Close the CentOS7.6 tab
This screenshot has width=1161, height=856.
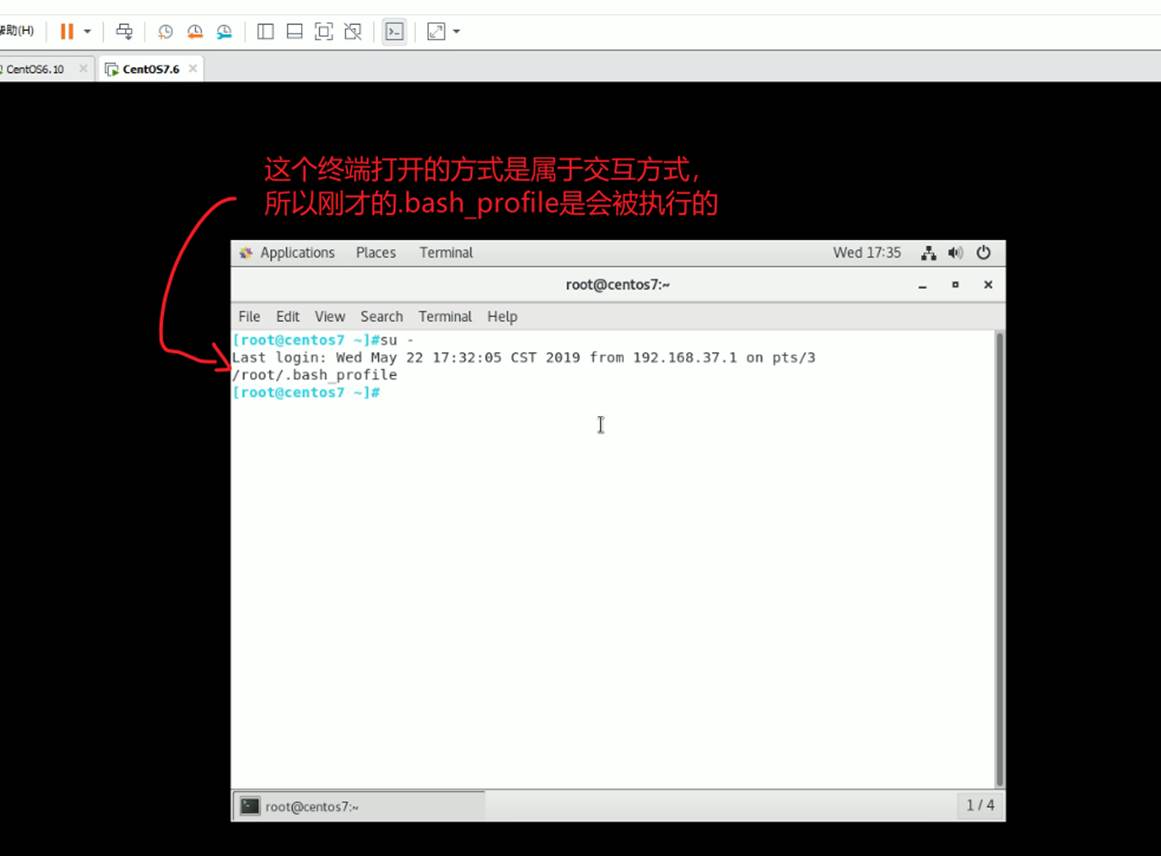click(x=193, y=69)
